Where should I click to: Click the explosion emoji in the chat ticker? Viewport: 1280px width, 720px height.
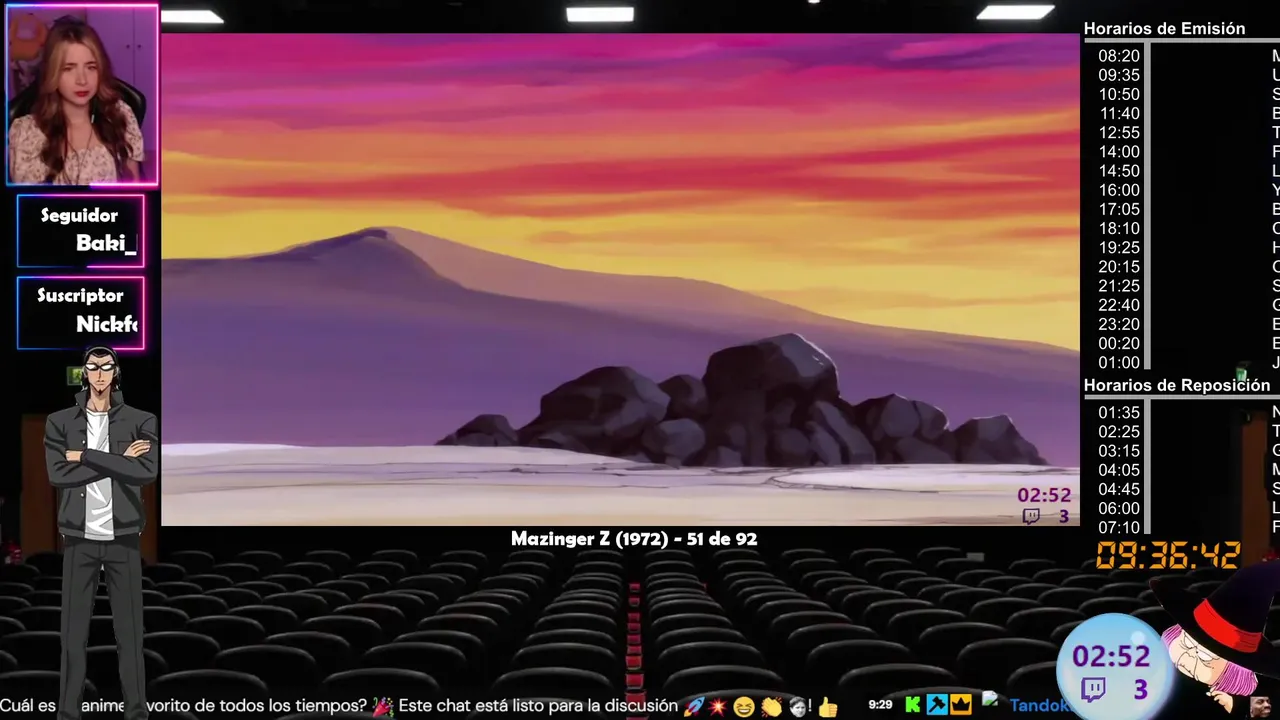click(717, 706)
